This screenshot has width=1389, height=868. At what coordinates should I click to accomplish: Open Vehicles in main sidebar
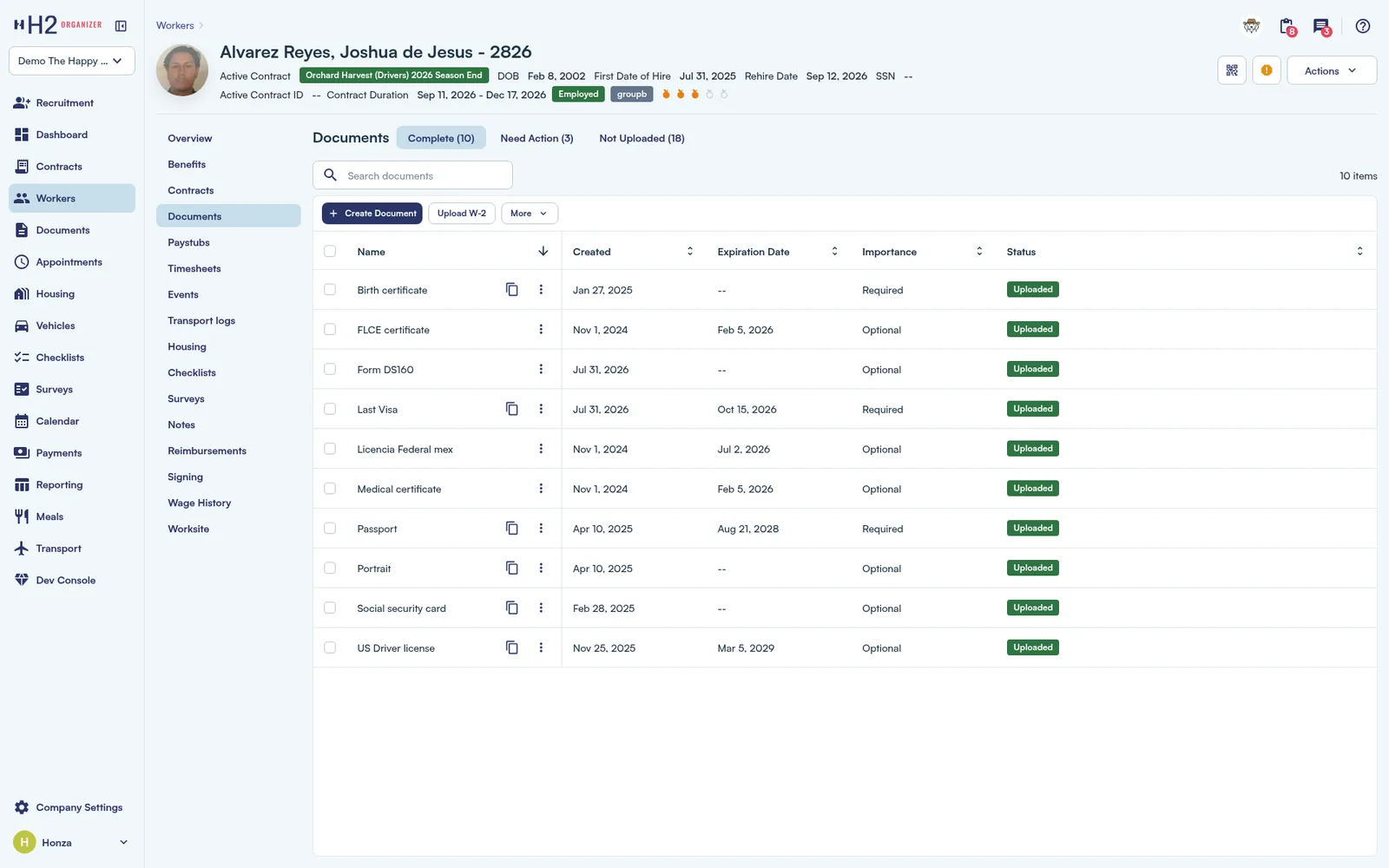(x=72, y=325)
